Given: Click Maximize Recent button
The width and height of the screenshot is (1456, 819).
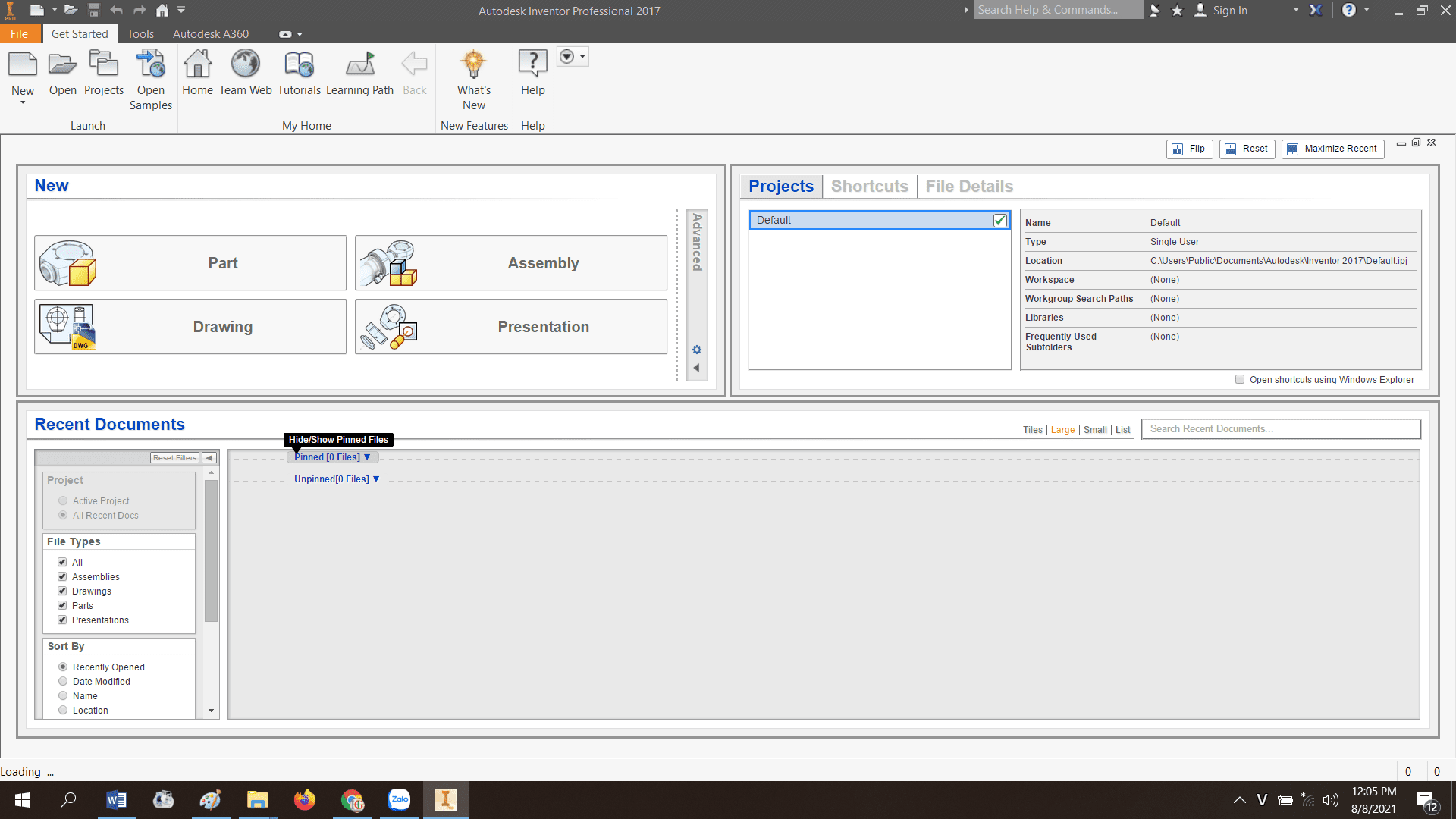Looking at the screenshot, I should coord(1333,149).
